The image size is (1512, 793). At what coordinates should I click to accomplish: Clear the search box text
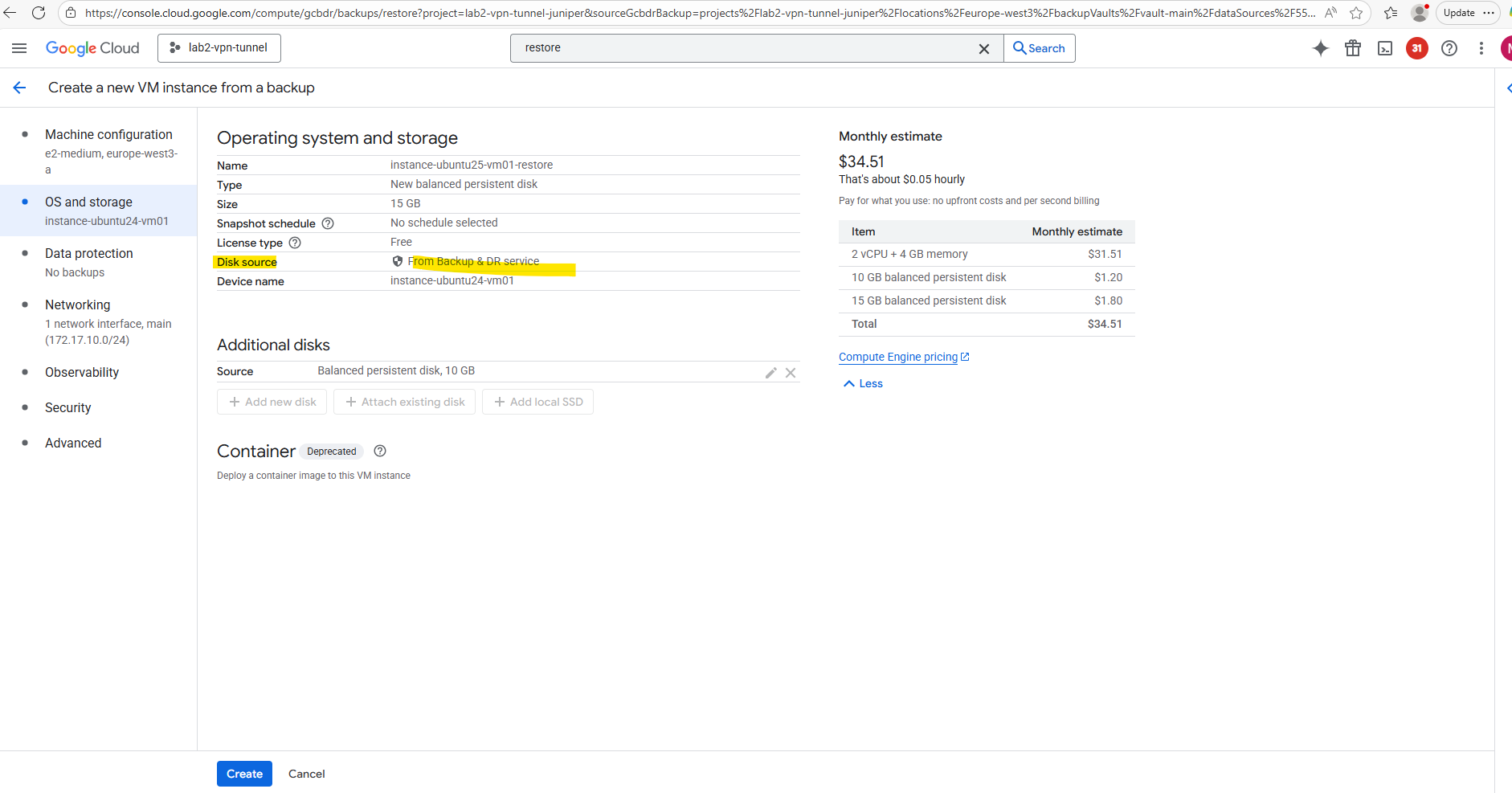tap(983, 49)
